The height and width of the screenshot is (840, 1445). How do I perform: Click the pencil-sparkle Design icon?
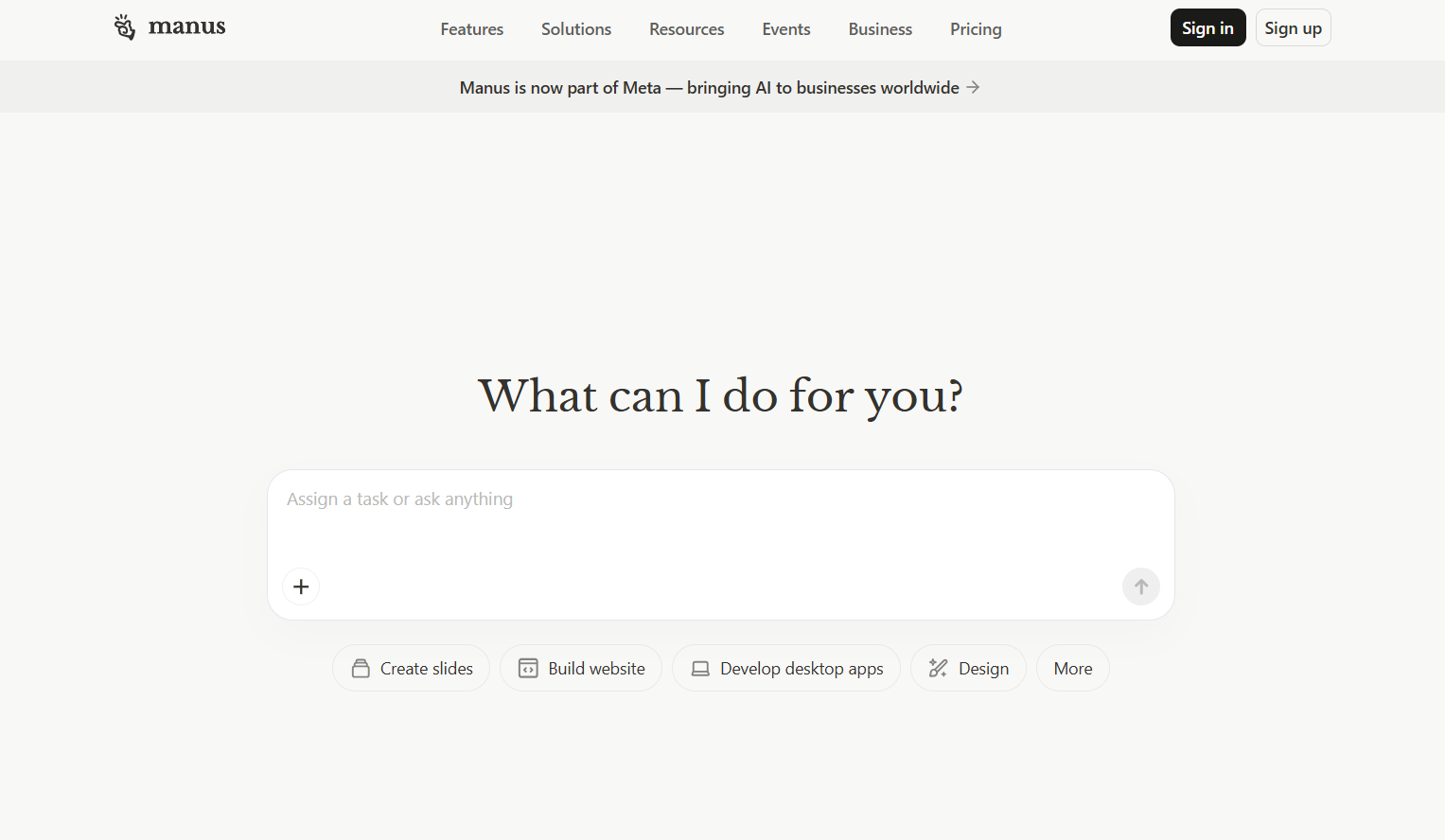point(938,669)
